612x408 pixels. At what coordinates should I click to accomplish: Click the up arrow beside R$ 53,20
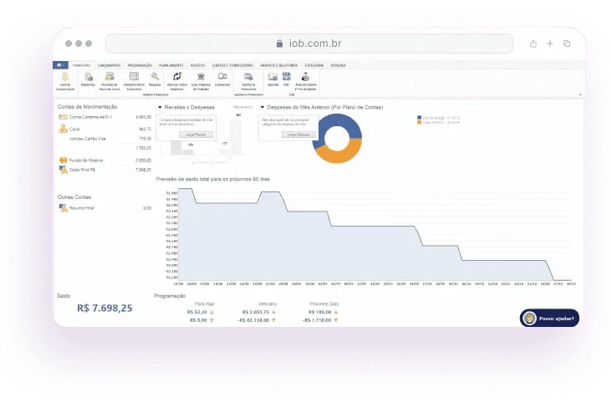(x=212, y=312)
